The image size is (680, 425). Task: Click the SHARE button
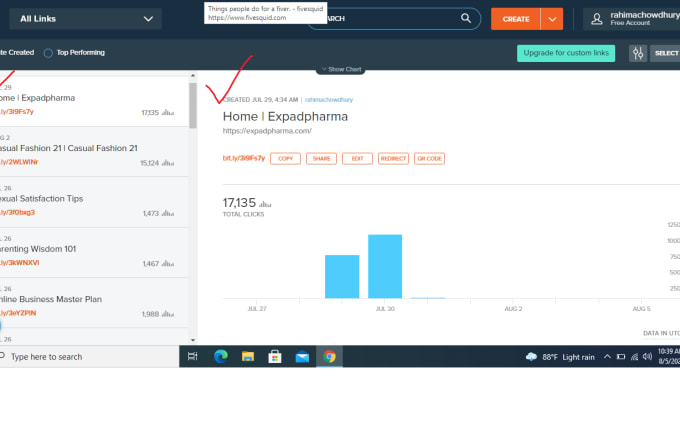tap(321, 159)
